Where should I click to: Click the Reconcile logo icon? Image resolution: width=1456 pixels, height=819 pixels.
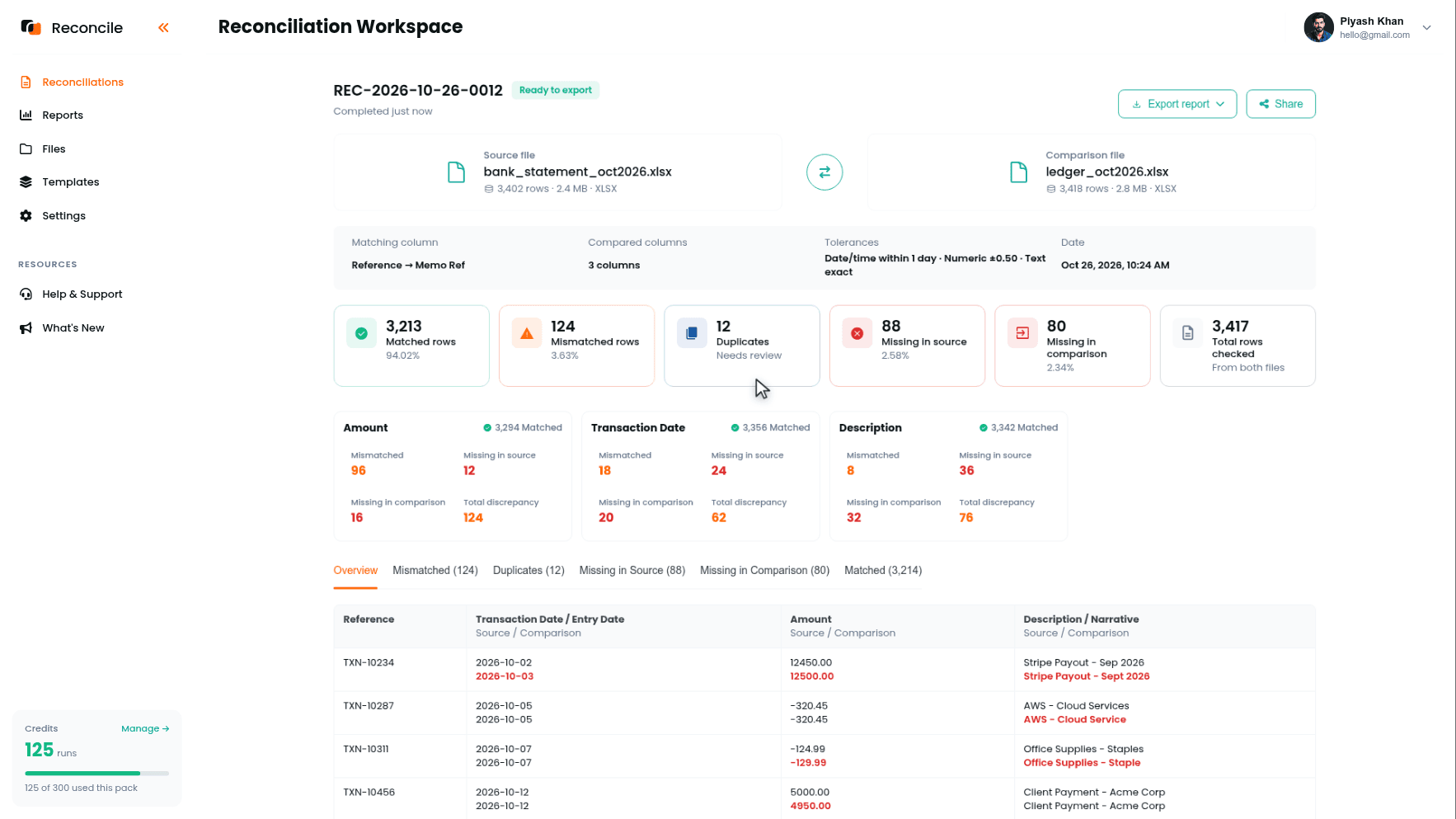pos(31,27)
